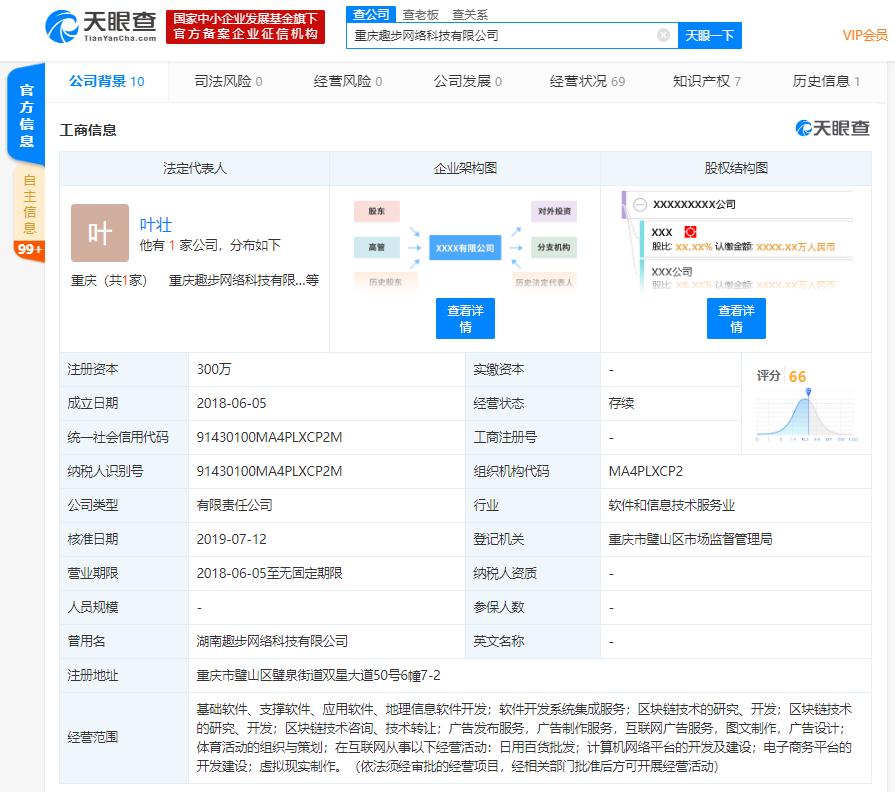Open the 公司背景 10 tab
The image size is (895, 792).
point(107,82)
